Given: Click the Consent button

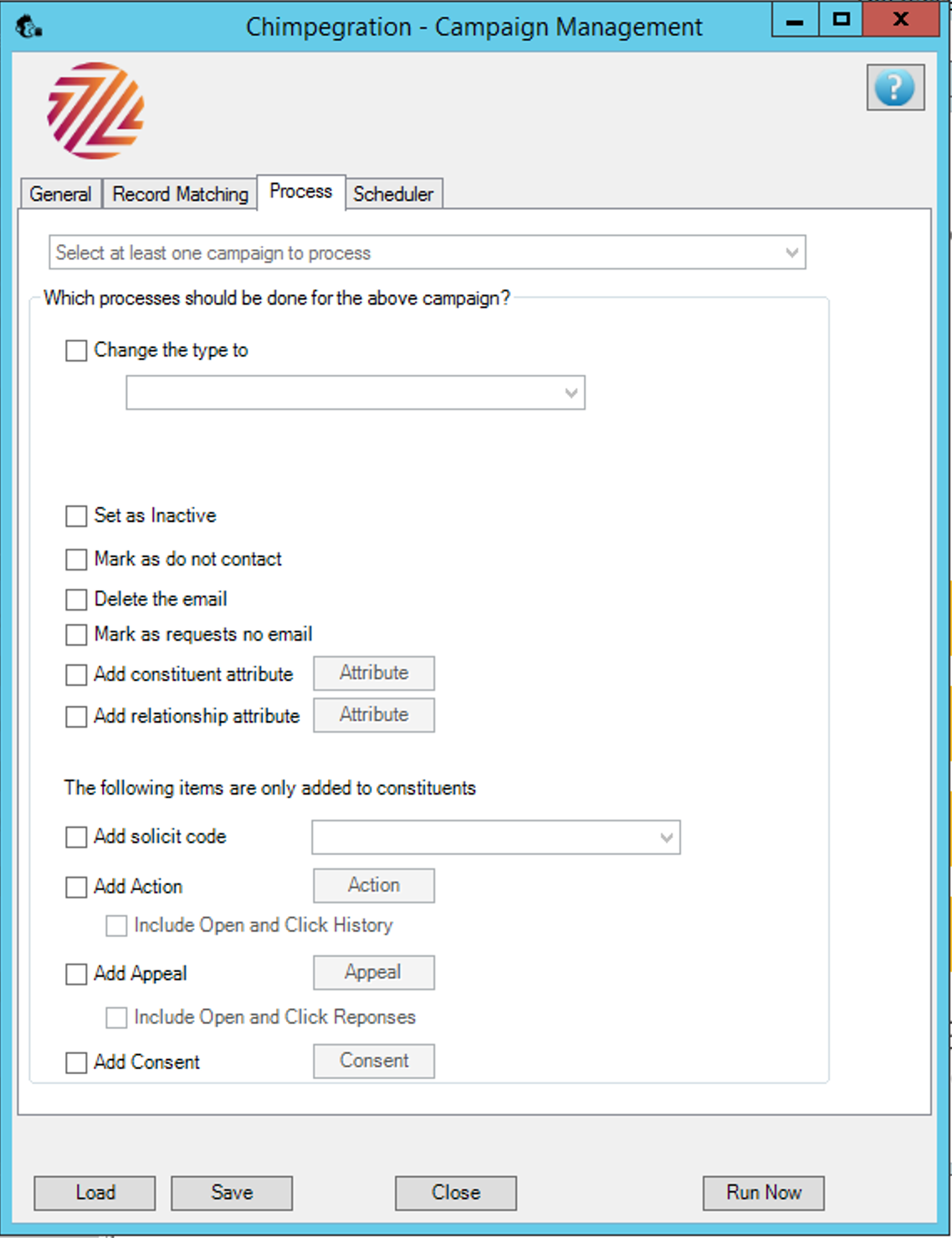Looking at the screenshot, I should [374, 1062].
